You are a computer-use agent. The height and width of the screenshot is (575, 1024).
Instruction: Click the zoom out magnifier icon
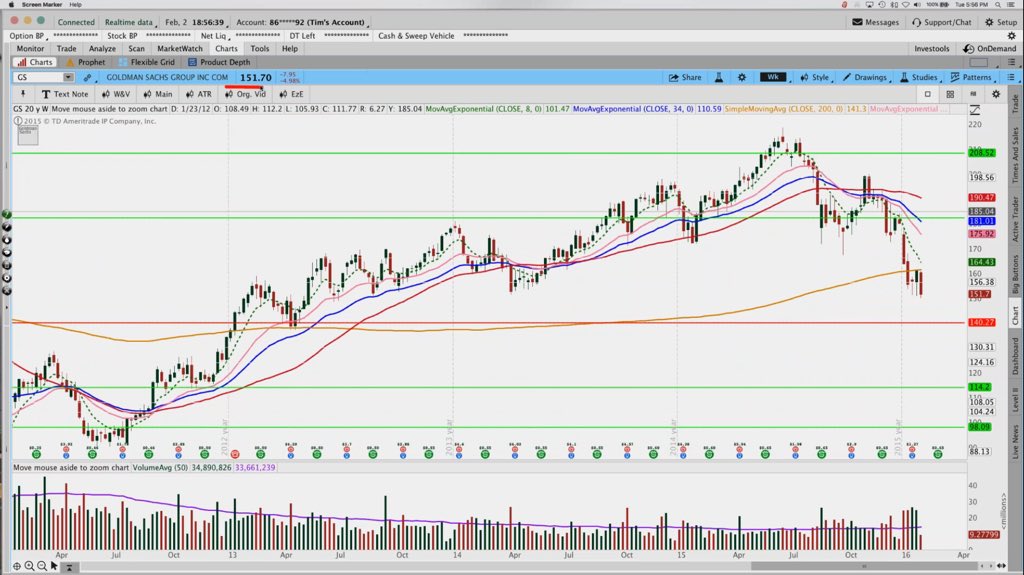(42, 567)
